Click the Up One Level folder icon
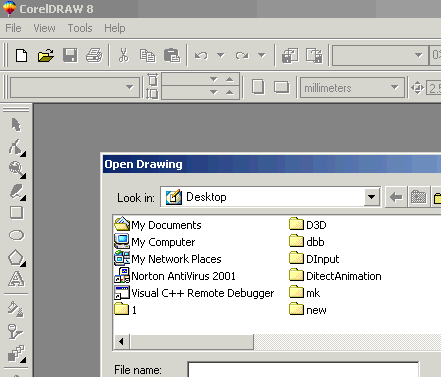 (x=418, y=197)
